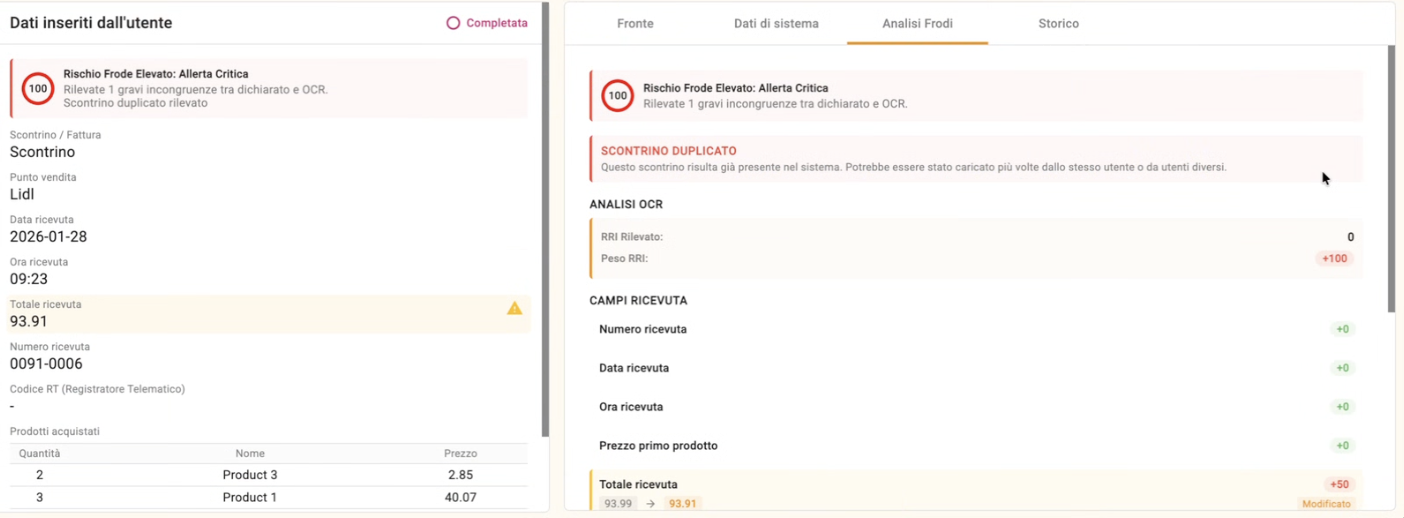Select the Product 3 row in table
The height and width of the screenshot is (518, 1404).
(x=250, y=475)
